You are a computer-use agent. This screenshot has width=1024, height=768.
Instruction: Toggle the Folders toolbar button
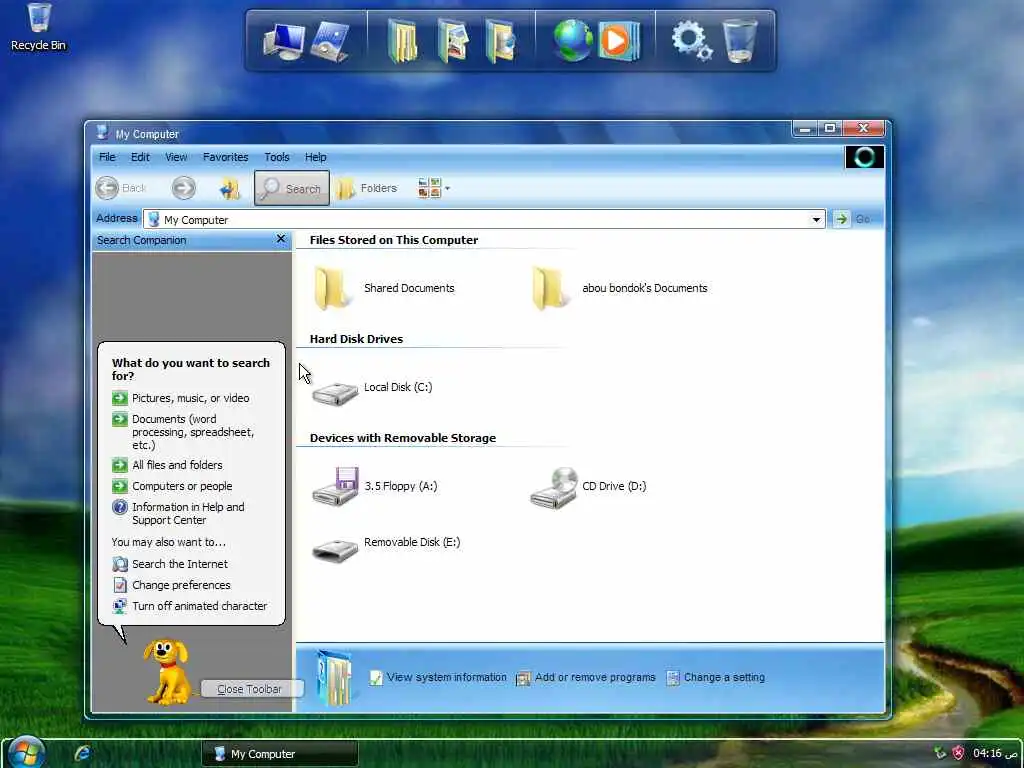367,188
